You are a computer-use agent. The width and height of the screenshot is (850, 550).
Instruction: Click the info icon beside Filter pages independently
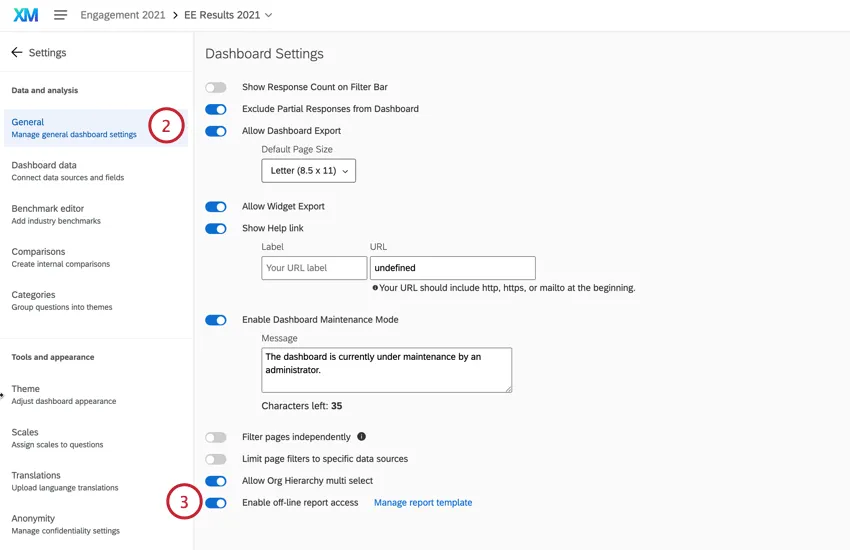pos(361,437)
